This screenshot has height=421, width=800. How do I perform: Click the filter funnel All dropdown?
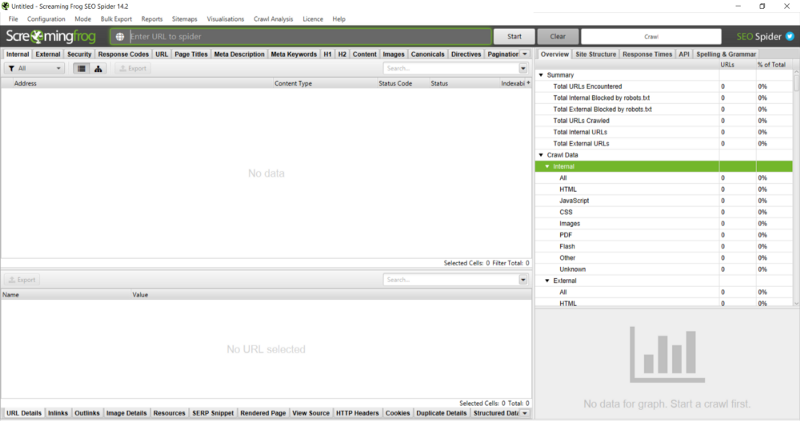tap(35, 68)
